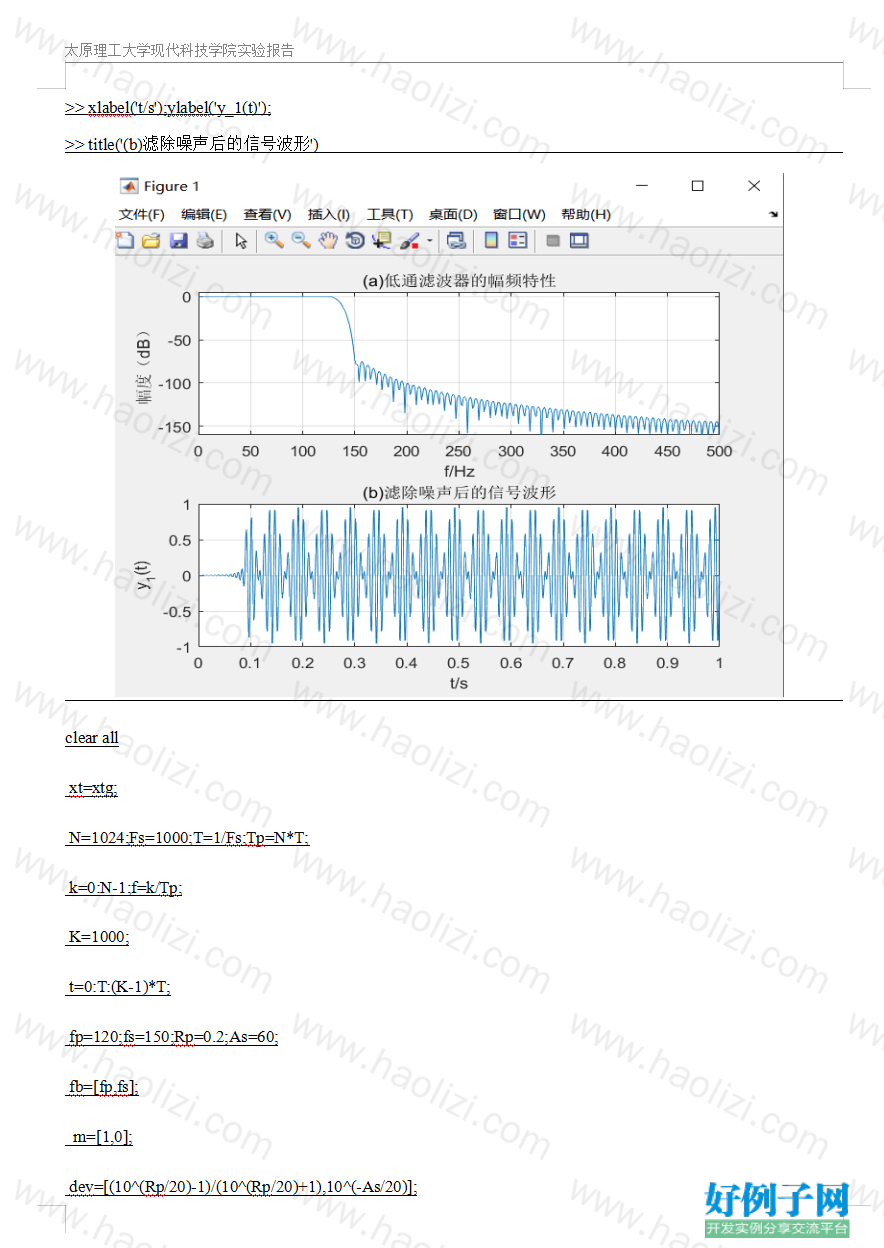This screenshot has height=1248, width=884.
Task: Click the t/s axis label under lower plot
Action: click(459, 683)
